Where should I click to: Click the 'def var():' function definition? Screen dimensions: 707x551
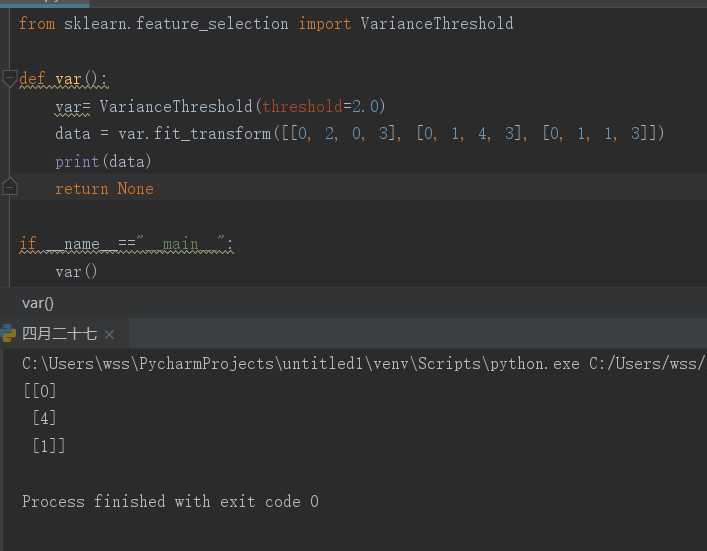click(x=64, y=79)
